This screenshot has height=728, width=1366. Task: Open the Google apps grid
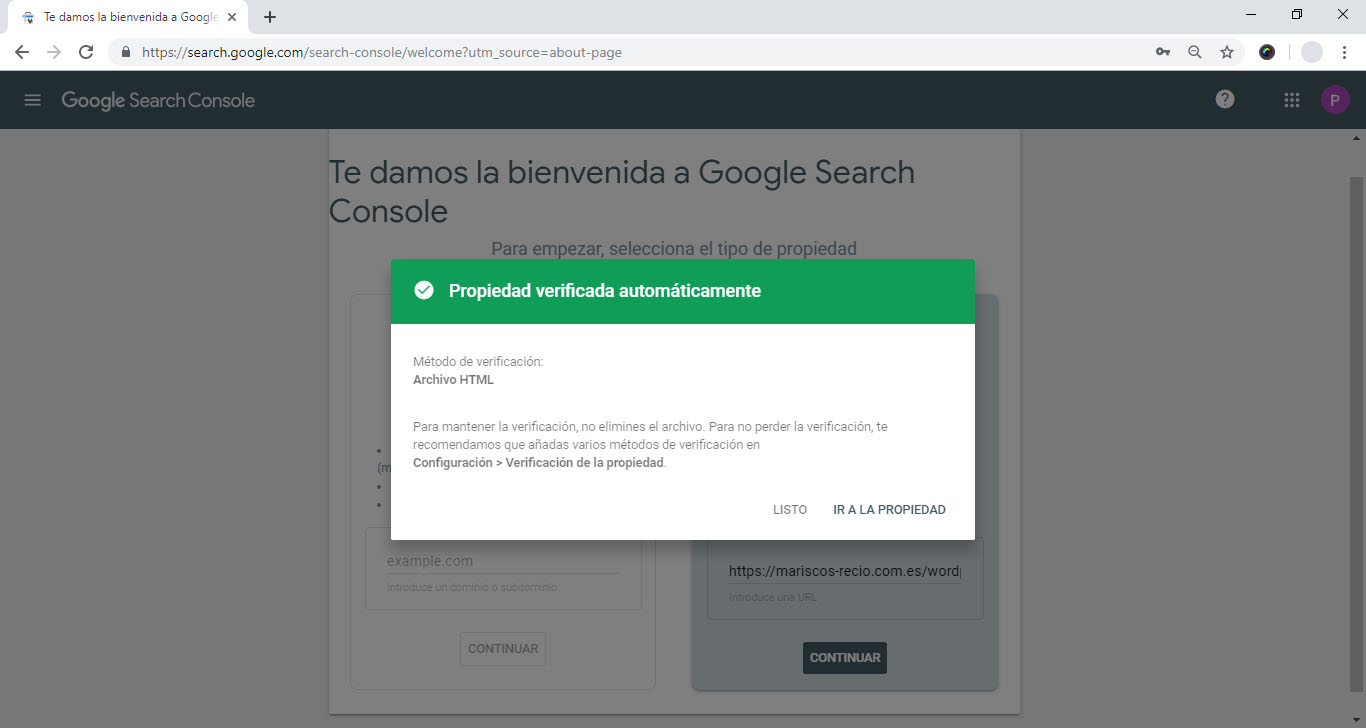pyautogui.click(x=1292, y=100)
